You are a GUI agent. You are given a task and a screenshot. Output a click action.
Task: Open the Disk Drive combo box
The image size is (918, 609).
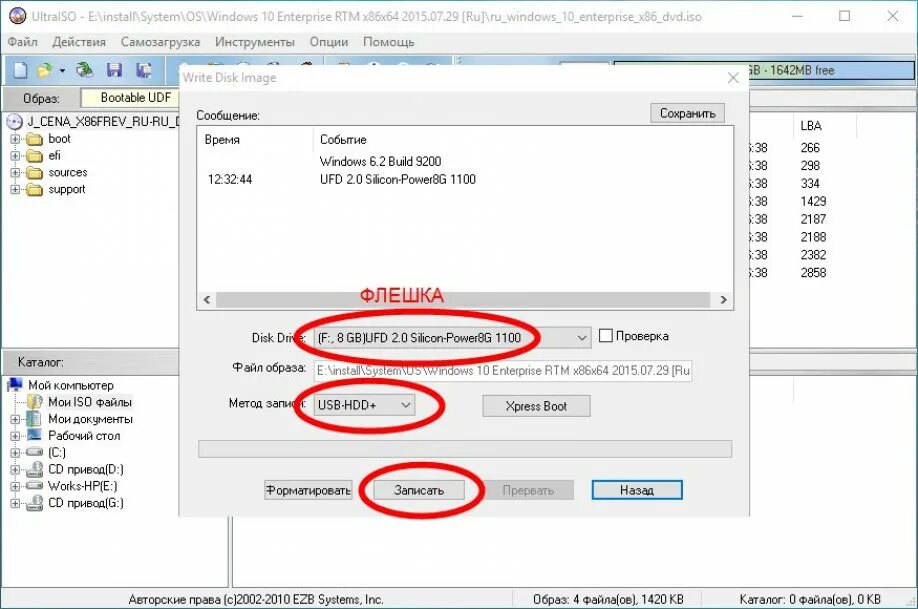[x=451, y=337]
